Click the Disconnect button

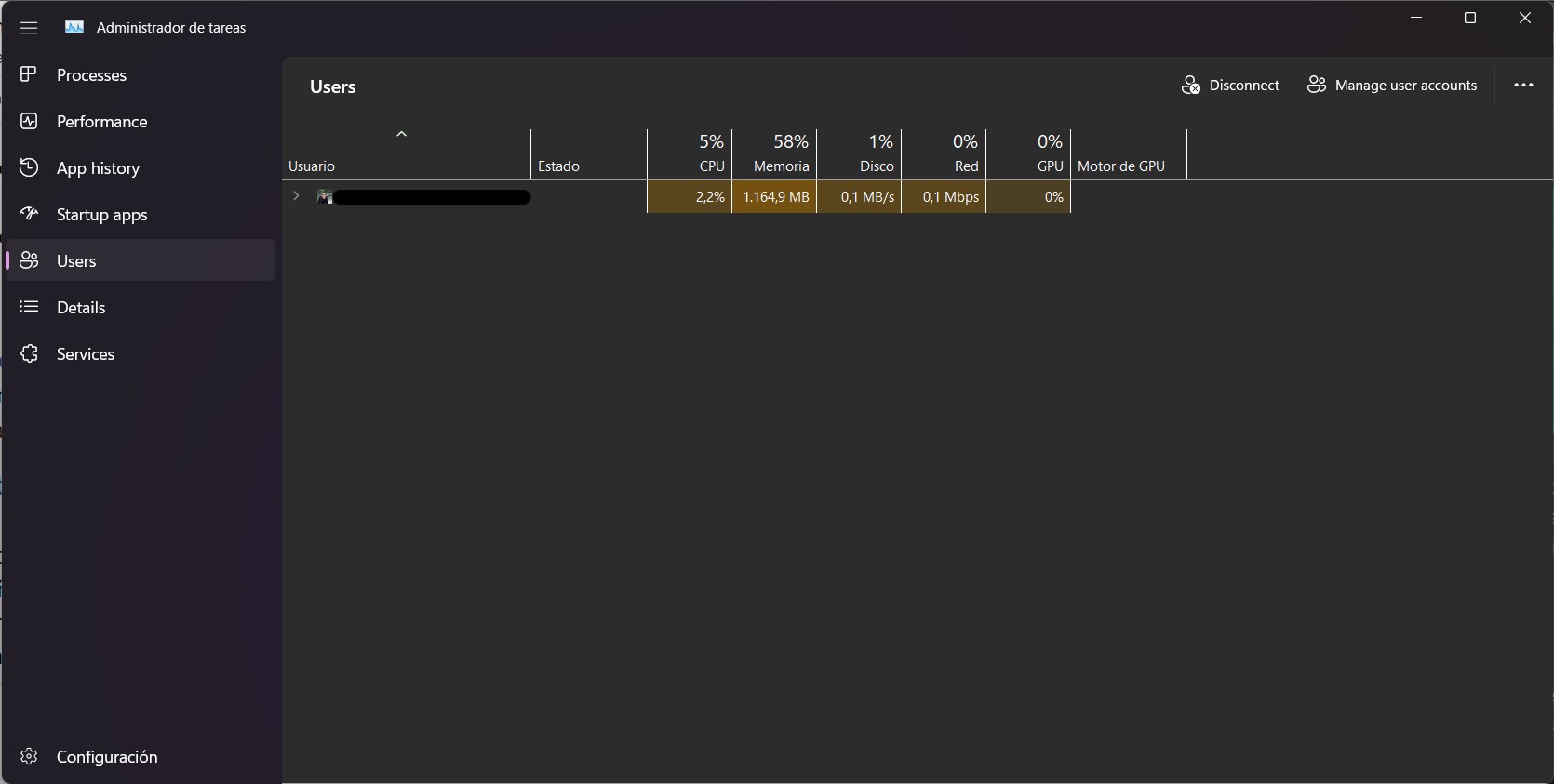point(1230,86)
